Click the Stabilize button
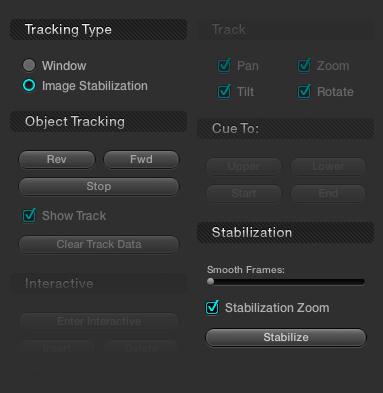This screenshot has width=383, height=393. 286,337
